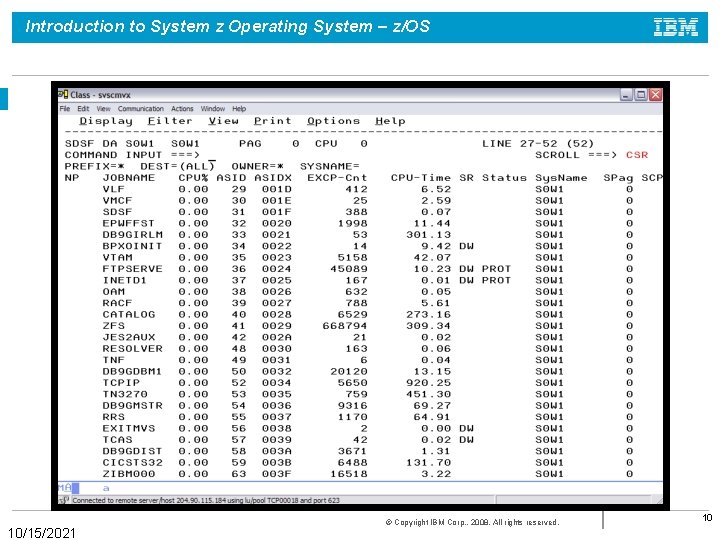The height and width of the screenshot is (540, 720).
Task: Select the RRS job name
Action: point(113,417)
